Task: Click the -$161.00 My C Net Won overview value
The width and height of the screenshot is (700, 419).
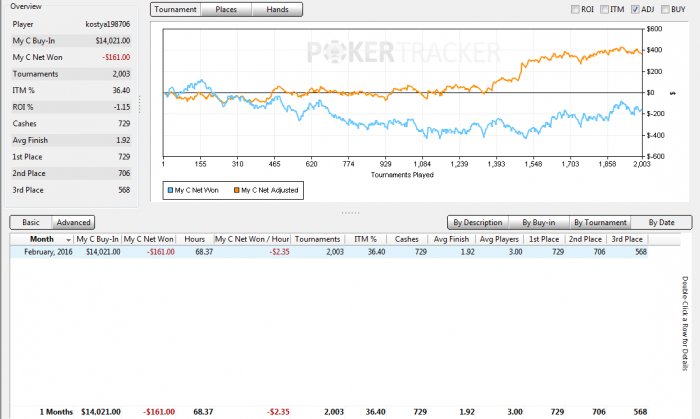Action: [x=116, y=57]
